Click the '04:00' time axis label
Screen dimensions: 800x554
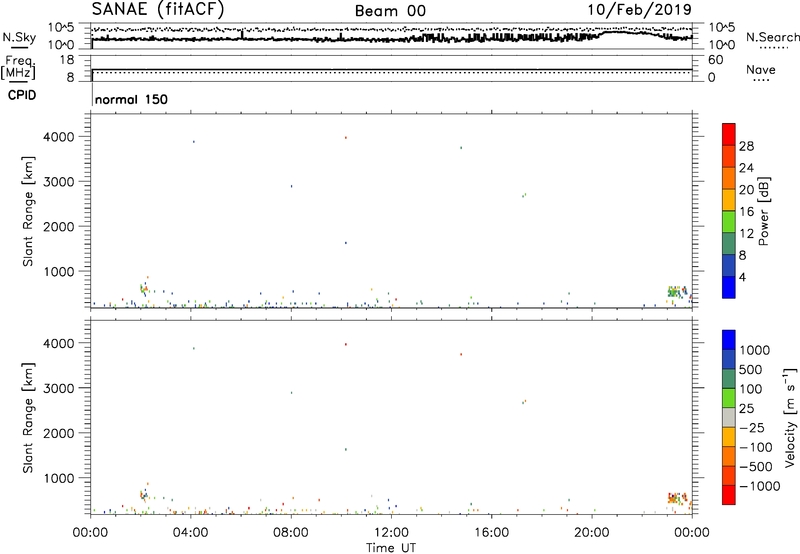click(x=190, y=533)
